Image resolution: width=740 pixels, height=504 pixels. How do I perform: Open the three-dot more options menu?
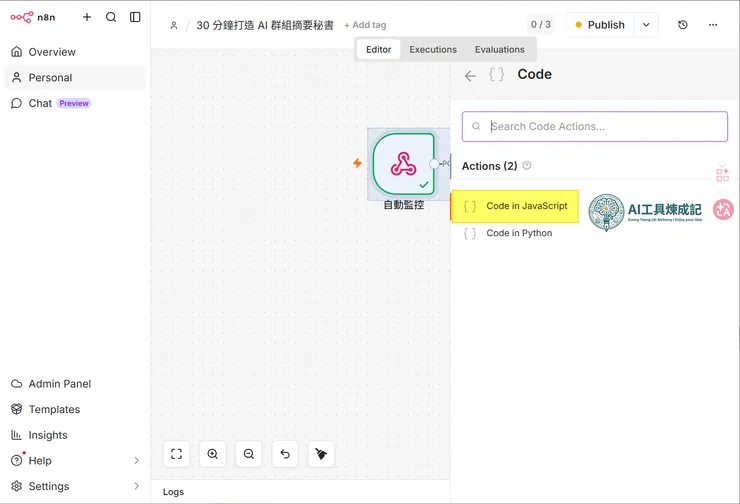point(713,25)
